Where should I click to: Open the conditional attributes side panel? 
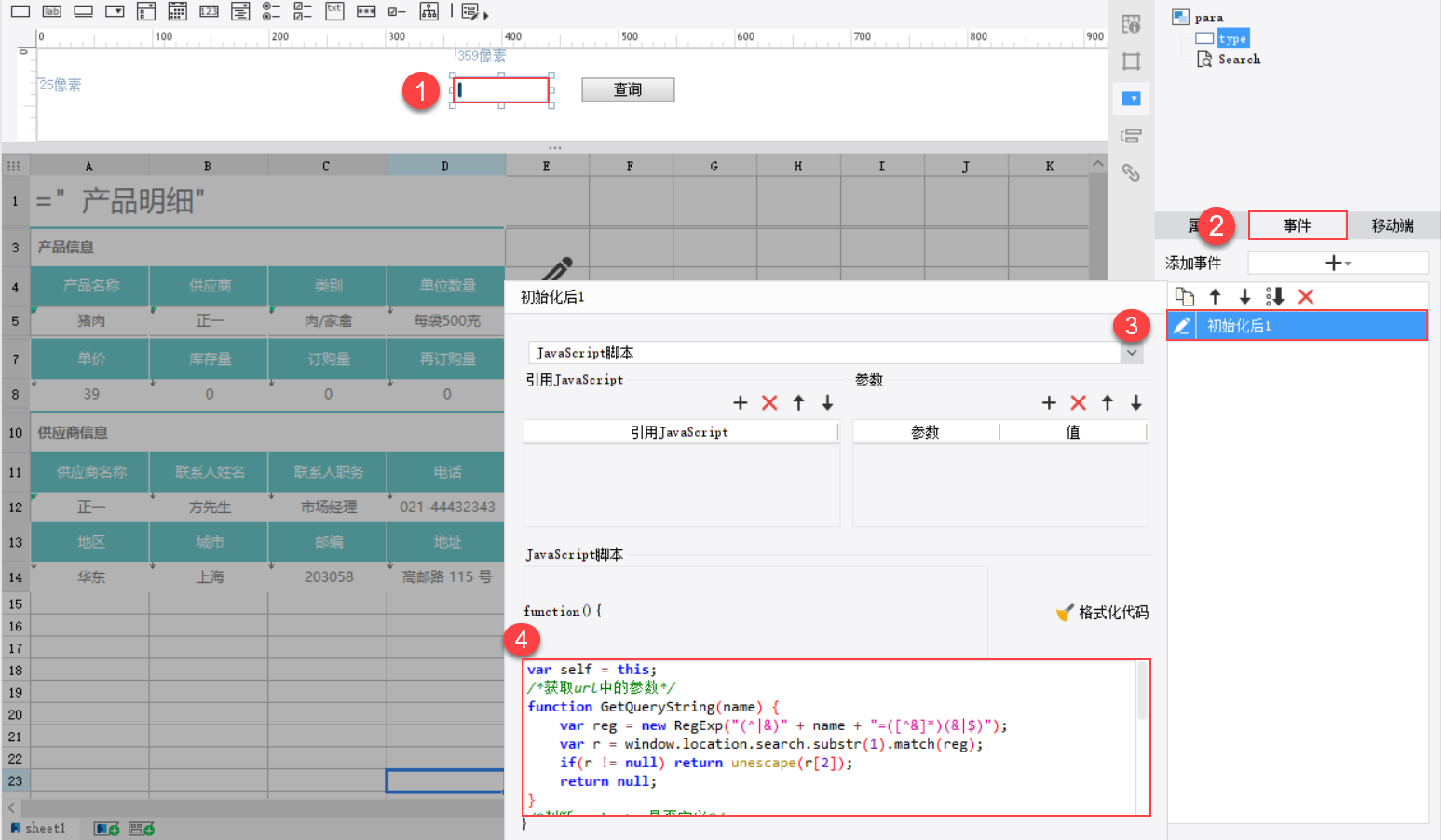[x=1131, y=136]
